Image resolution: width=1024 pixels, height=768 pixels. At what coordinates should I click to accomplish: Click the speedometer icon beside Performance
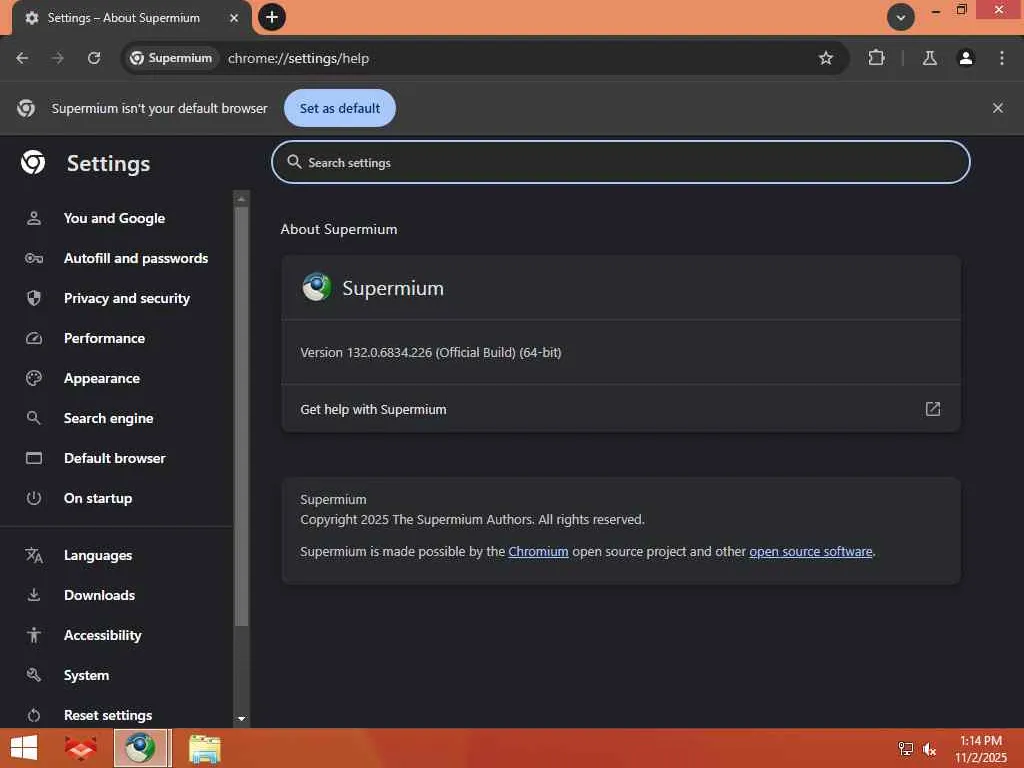click(x=34, y=338)
